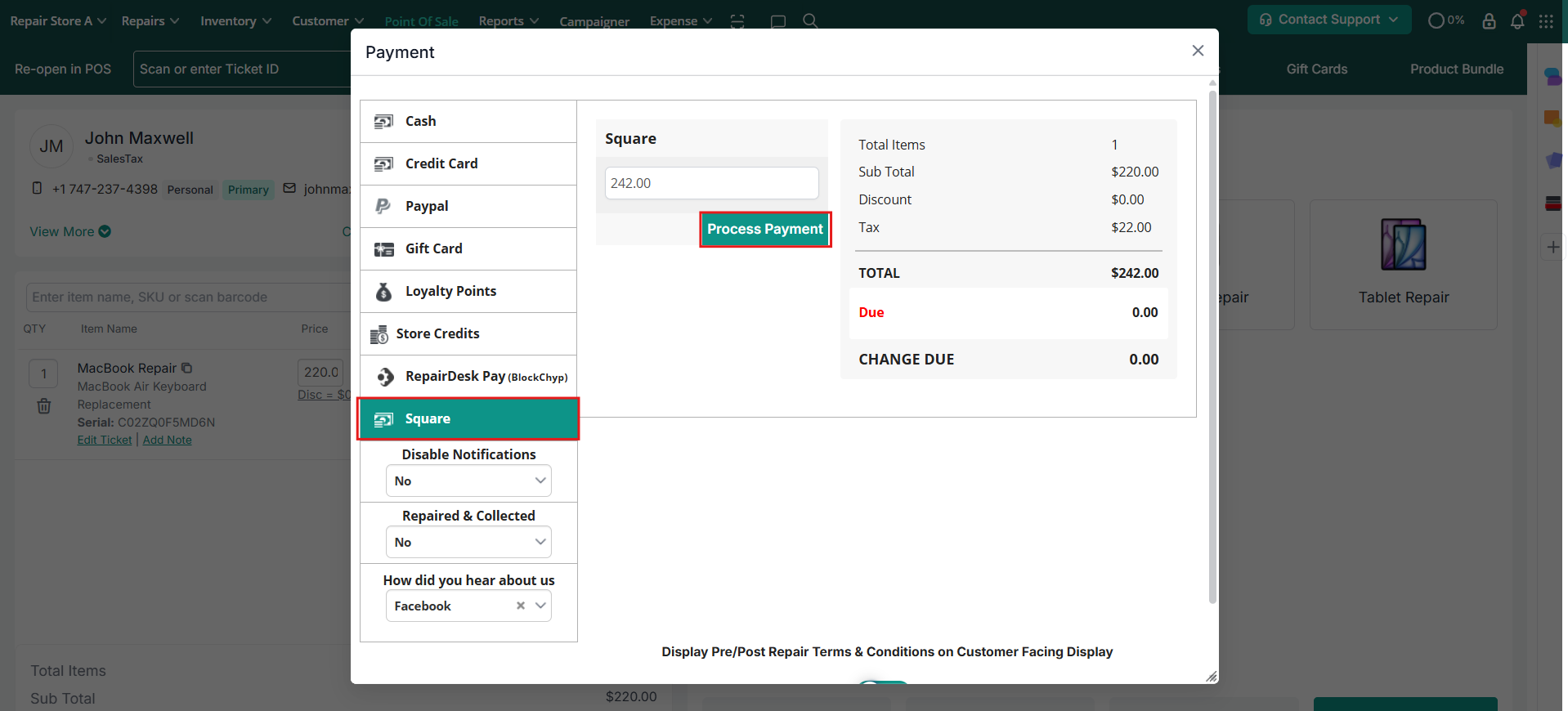Click the Process Payment button
The image size is (1568, 711).
click(x=765, y=229)
